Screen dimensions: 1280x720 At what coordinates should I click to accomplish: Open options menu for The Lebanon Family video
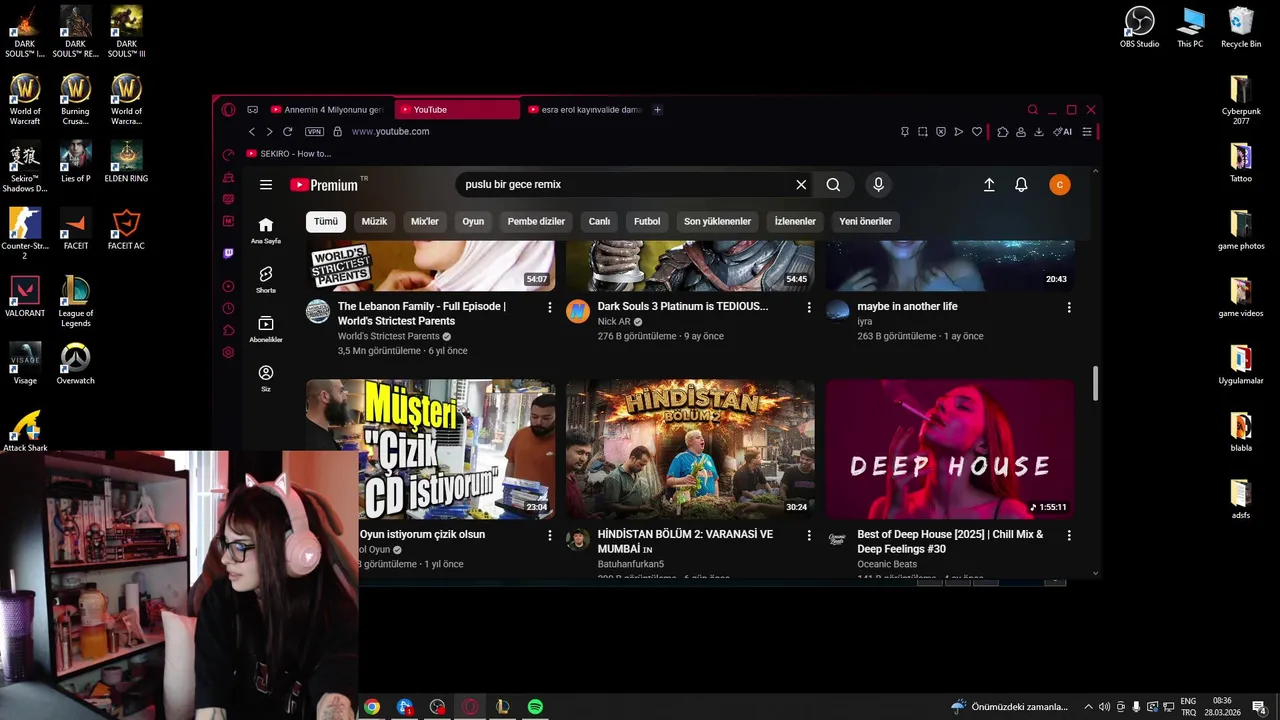(549, 307)
